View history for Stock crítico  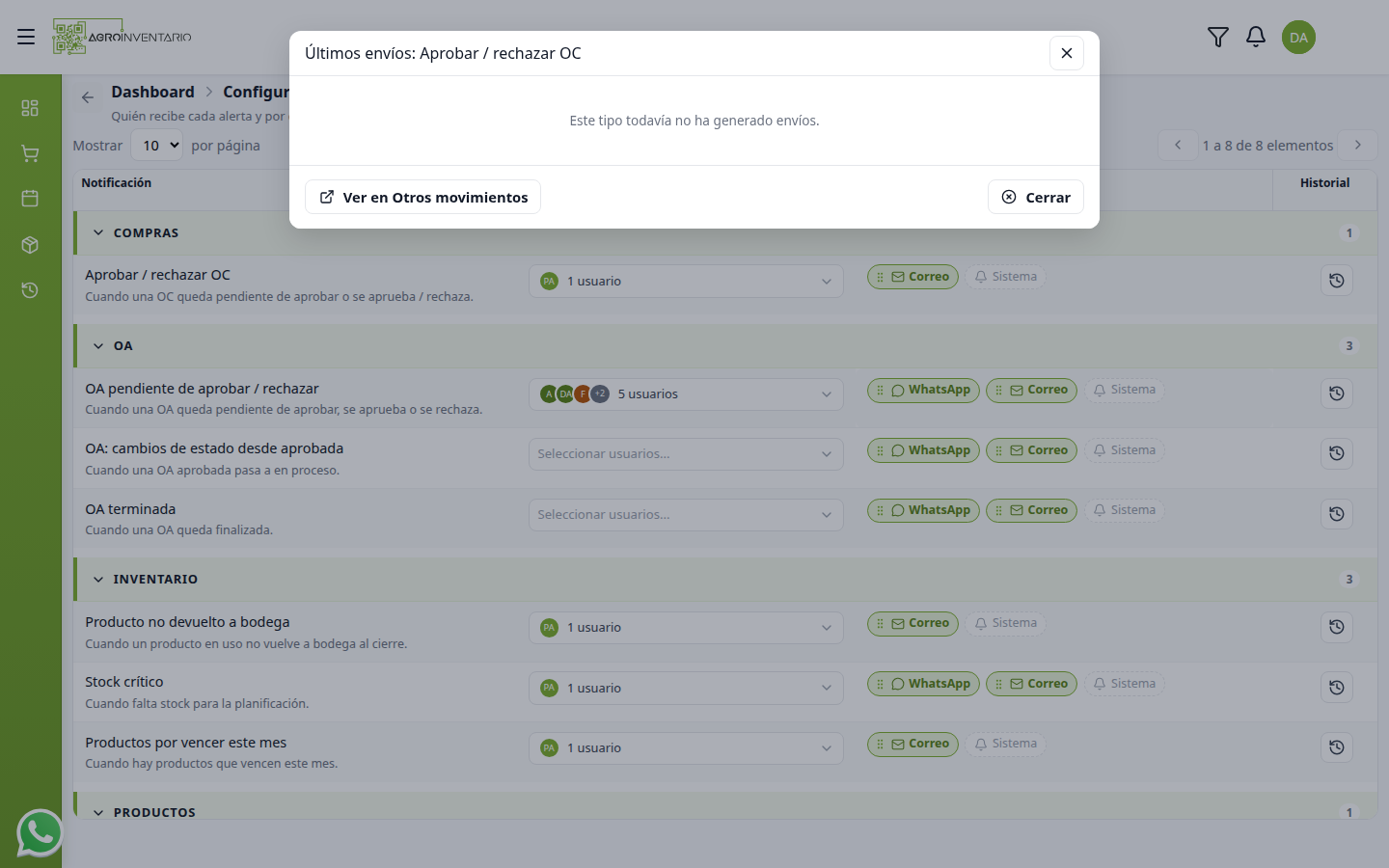click(1337, 688)
